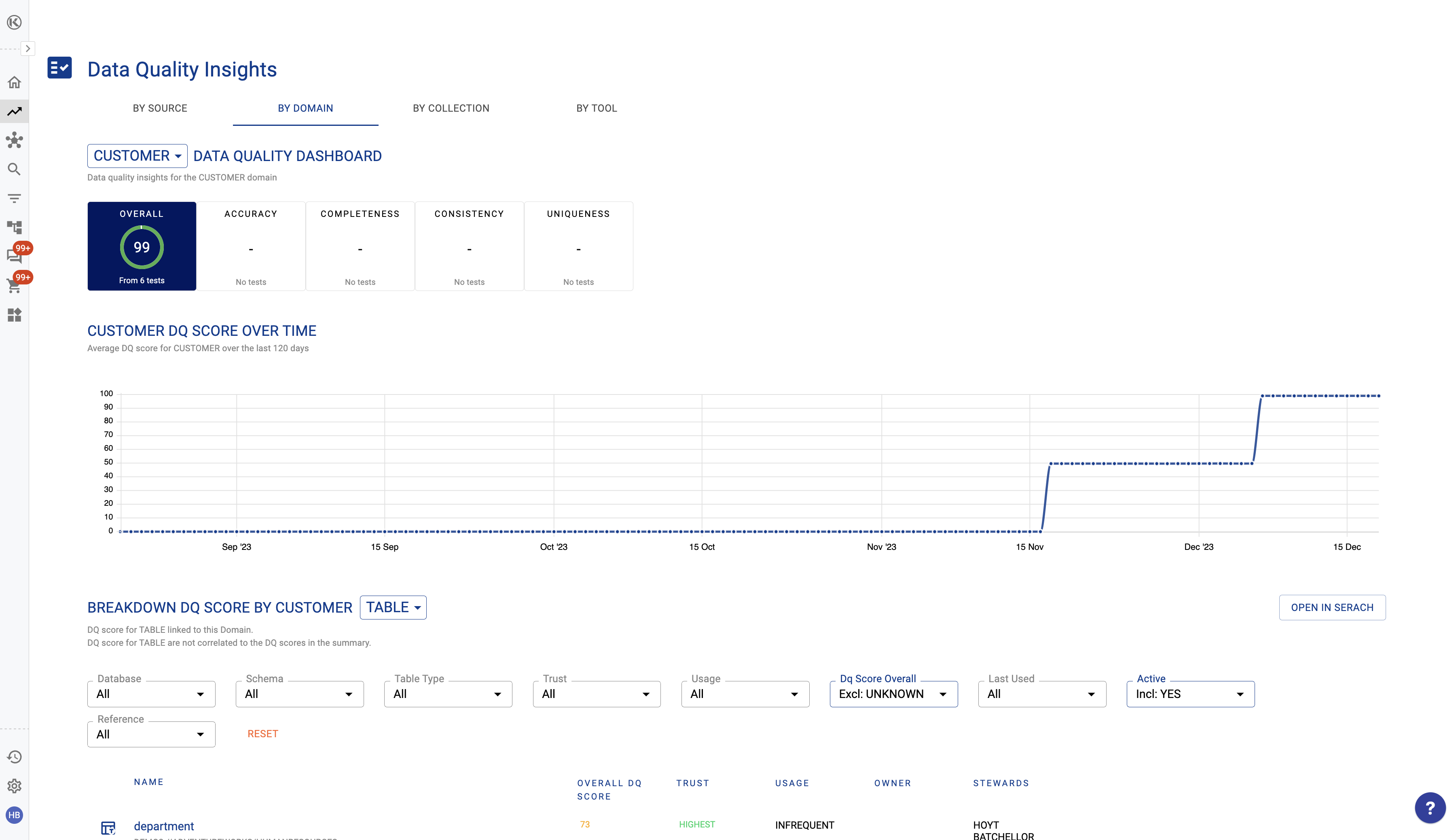Open the lineage hierarchy sidebar icon
Screen dimensions: 1456x840
[x=15, y=227]
